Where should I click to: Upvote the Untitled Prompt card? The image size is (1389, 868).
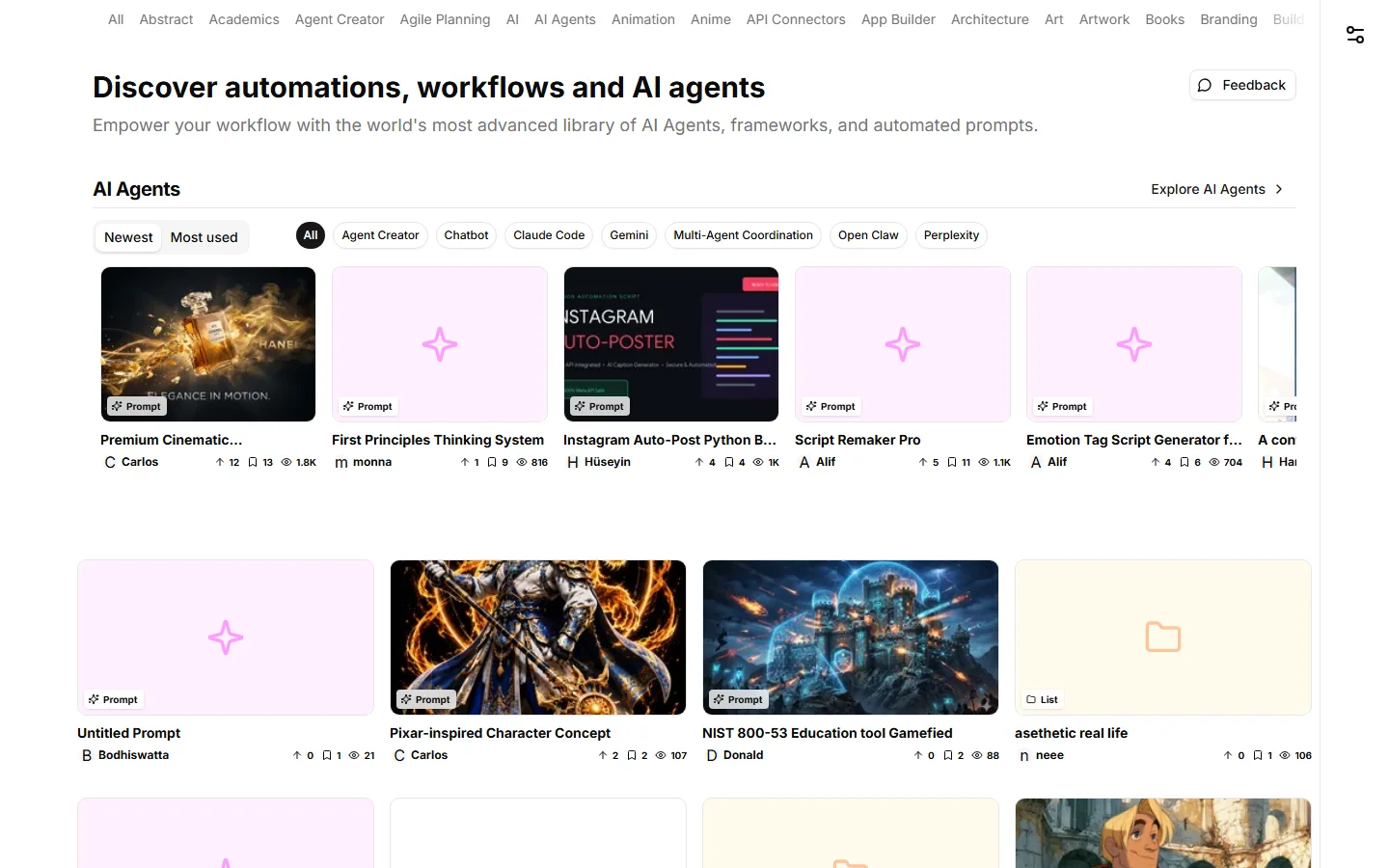(x=297, y=755)
